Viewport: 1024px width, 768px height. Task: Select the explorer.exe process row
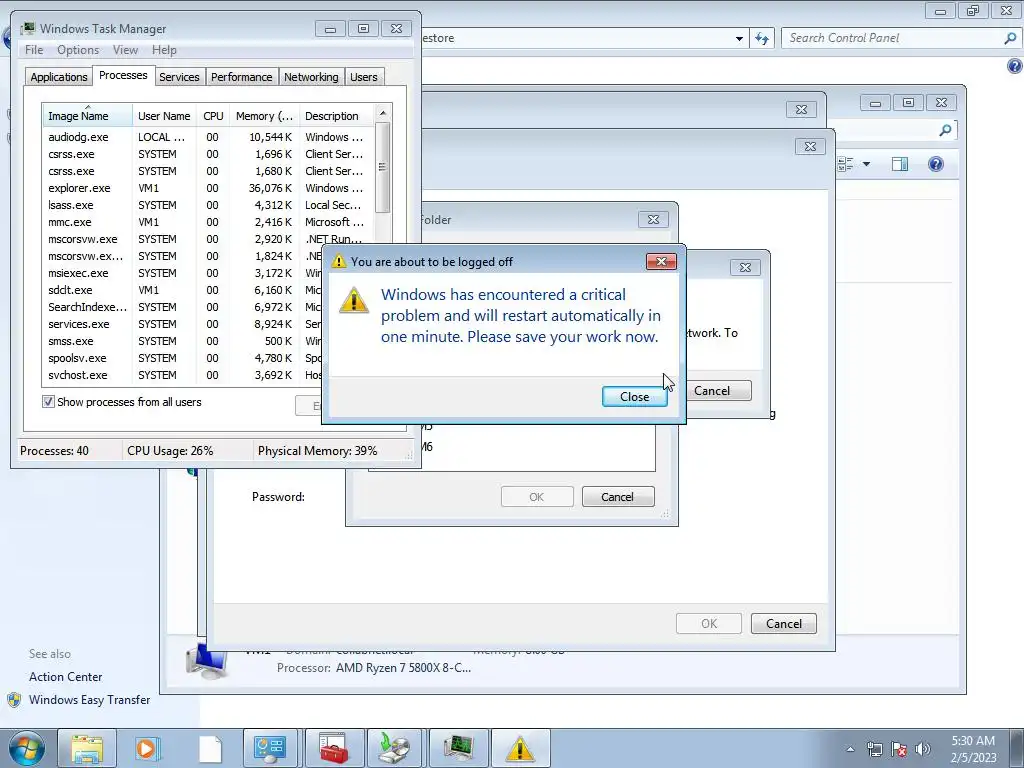coord(208,188)
